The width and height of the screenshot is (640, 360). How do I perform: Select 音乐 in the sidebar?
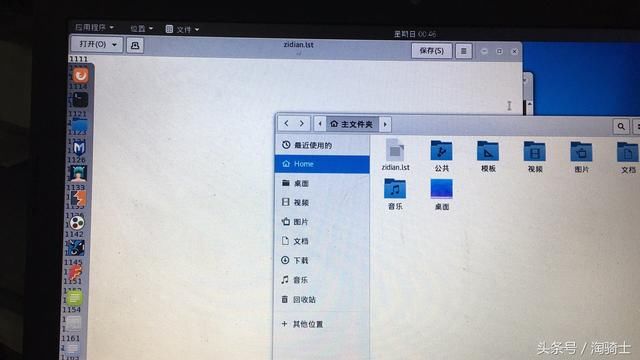coord(322,280)
